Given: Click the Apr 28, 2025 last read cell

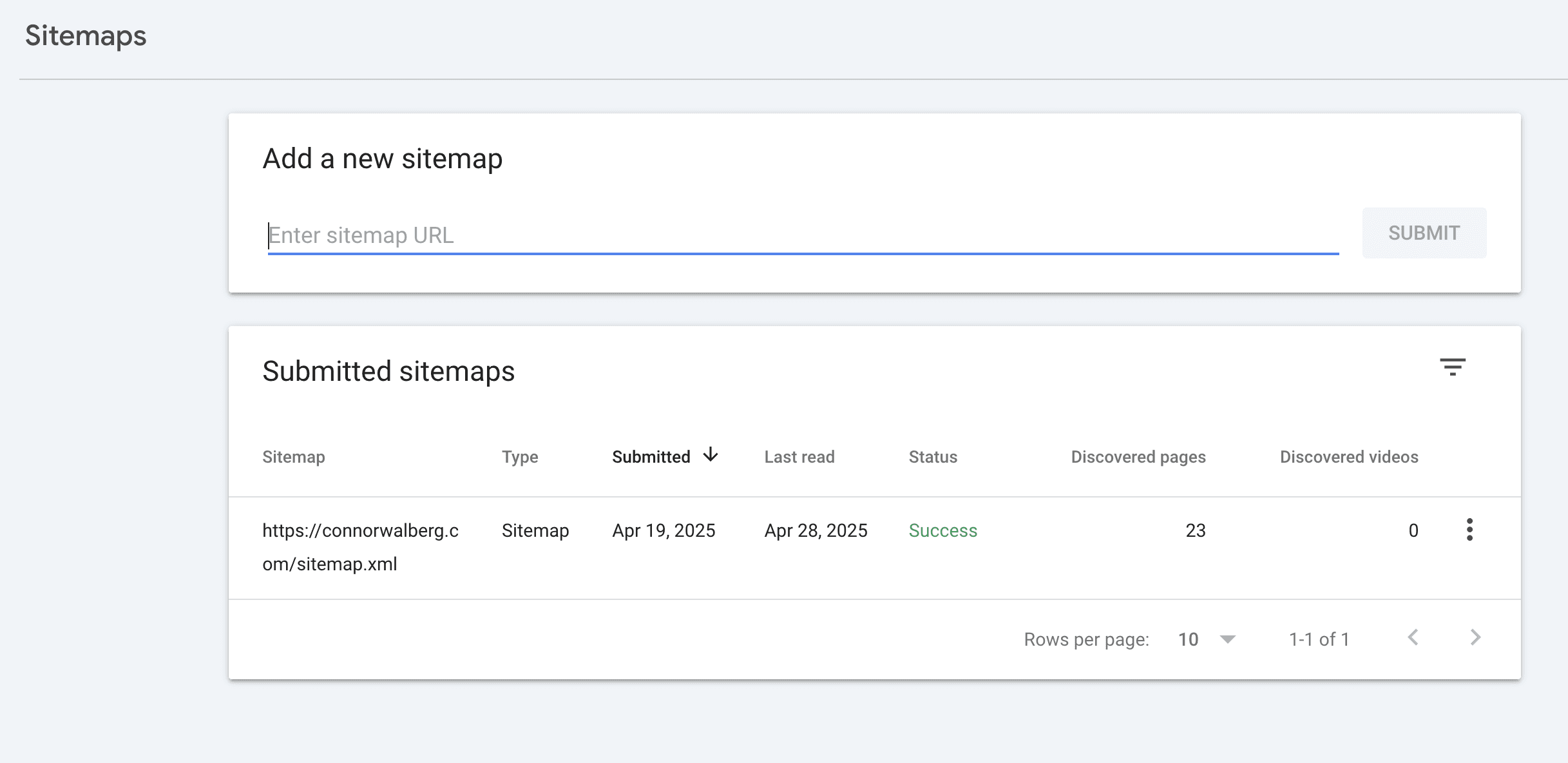Looking at the screenshot, I should point(816,530).
